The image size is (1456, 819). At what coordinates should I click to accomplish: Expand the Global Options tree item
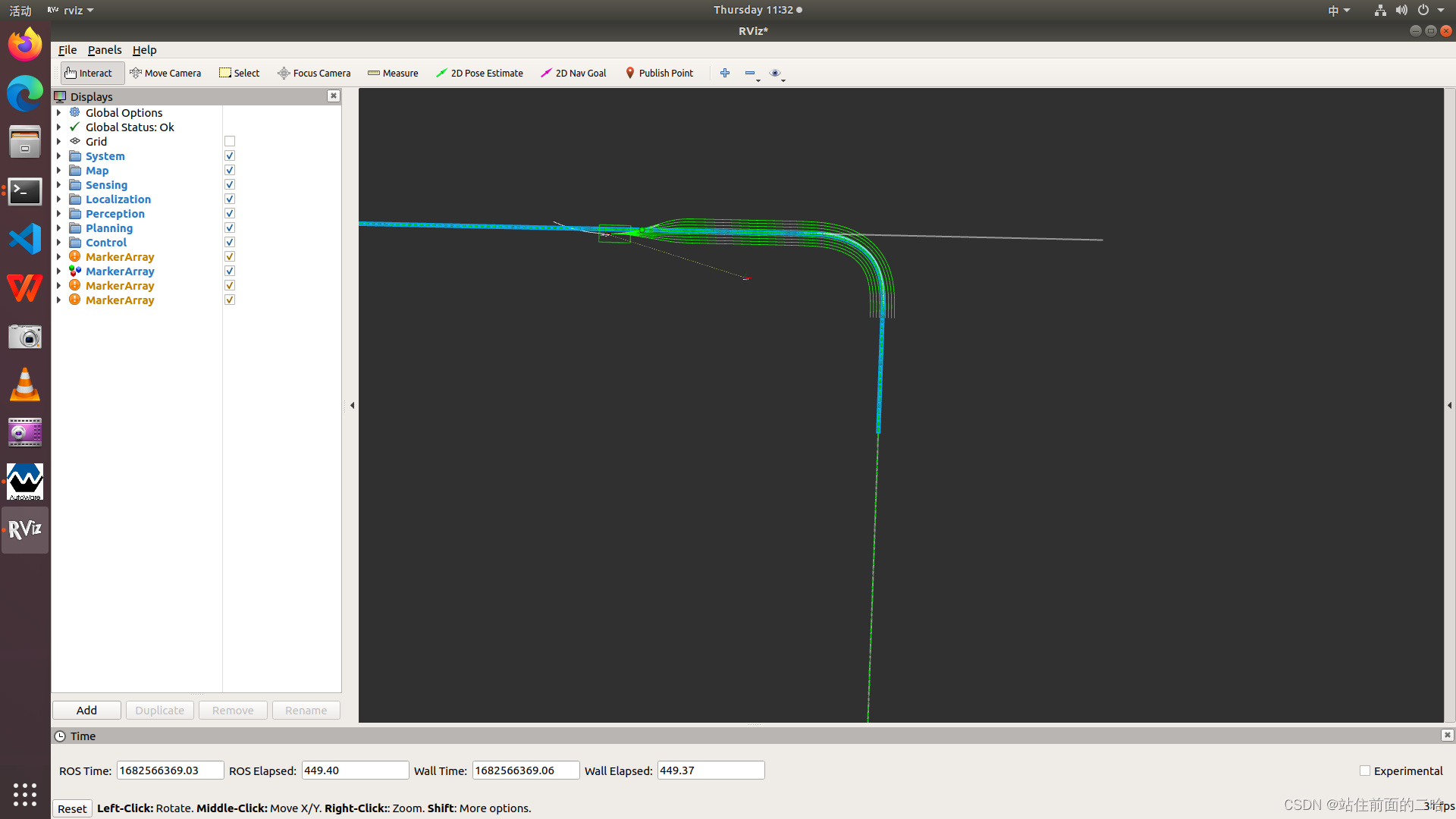59,113
